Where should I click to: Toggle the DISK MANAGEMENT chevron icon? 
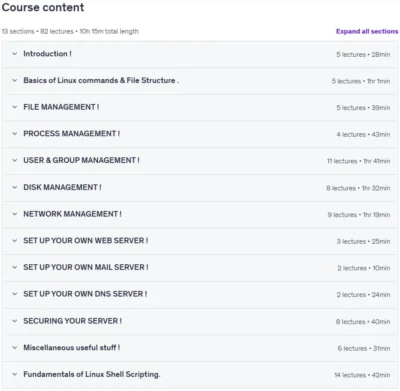coord(14,187)
